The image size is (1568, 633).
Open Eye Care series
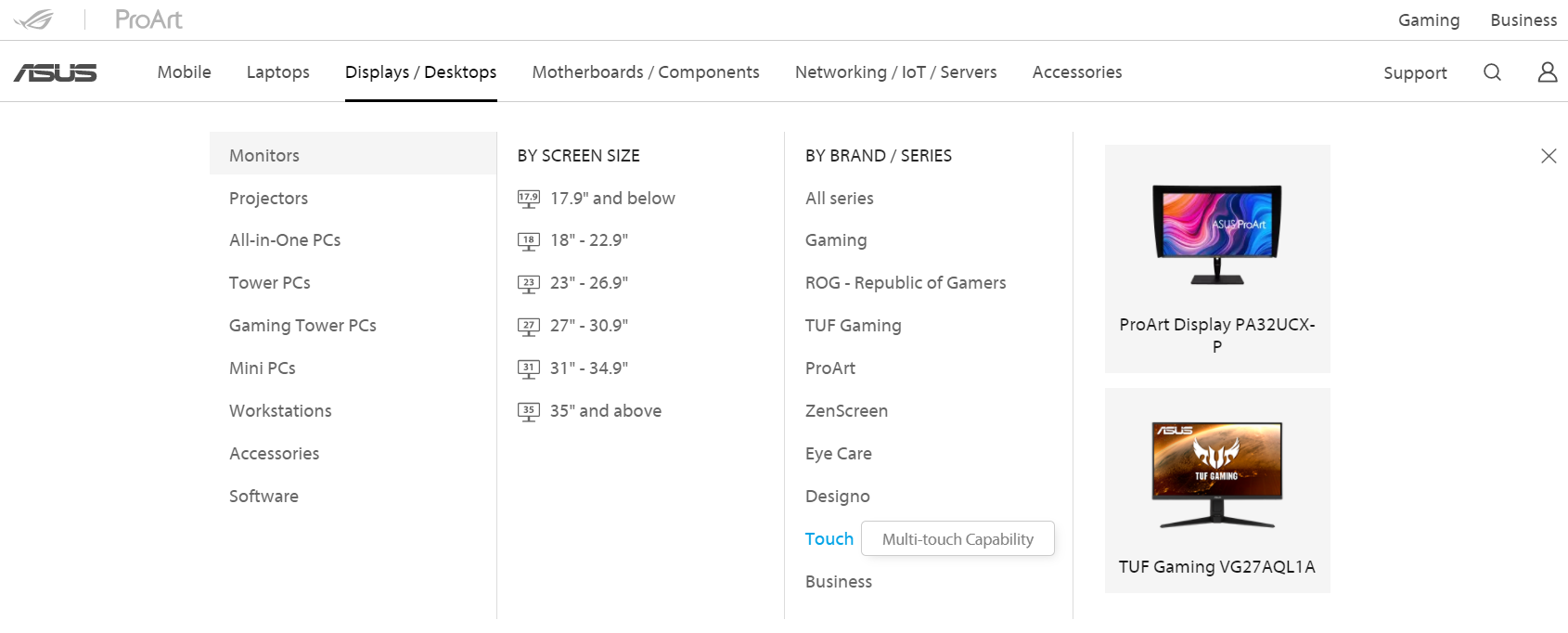point(839,454)
